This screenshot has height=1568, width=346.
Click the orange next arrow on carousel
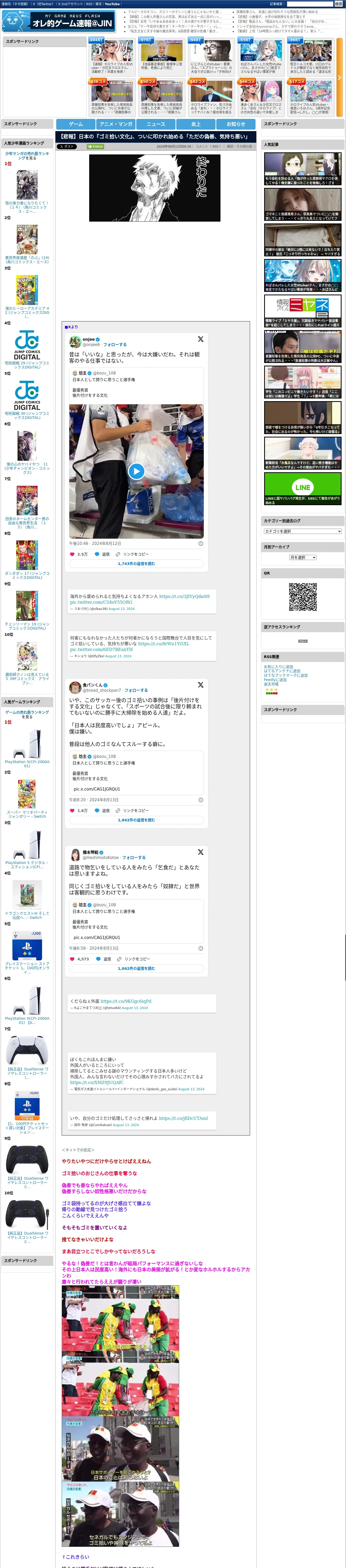pos(339,77)
